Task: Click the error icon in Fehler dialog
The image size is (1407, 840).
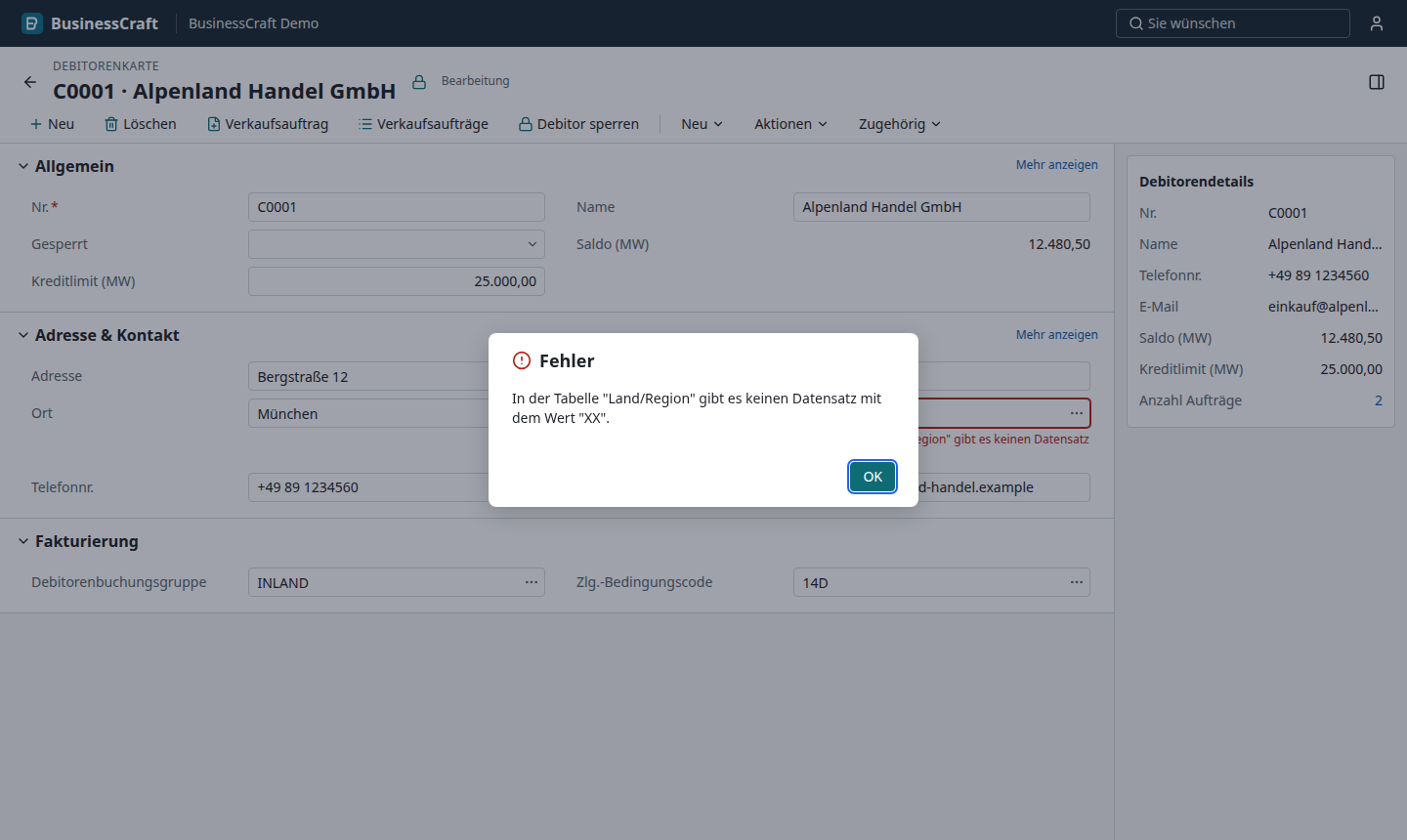Action: 522,360
